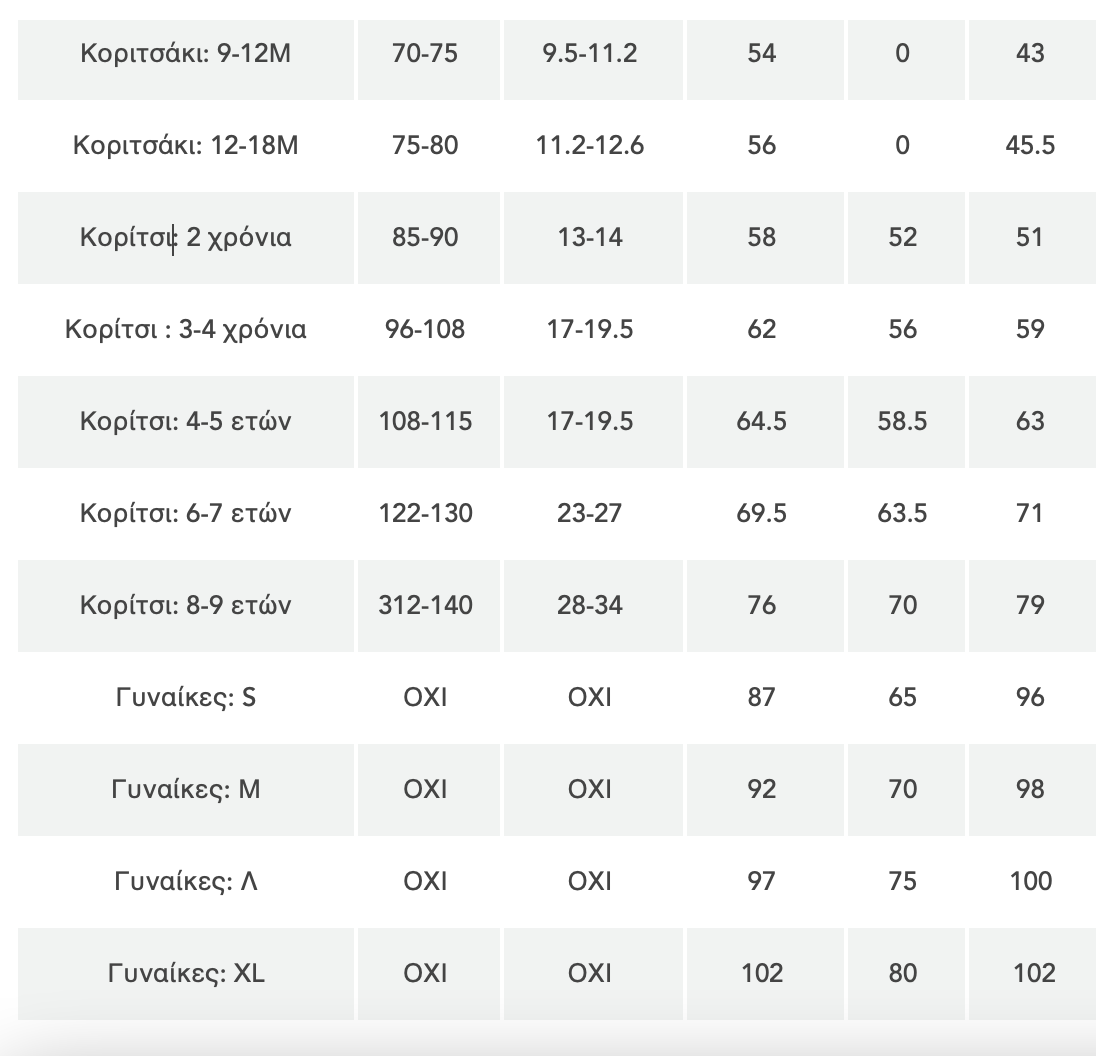Click the '63.5' value cell
The image size is (1096, 1056).
coord(902,513)
